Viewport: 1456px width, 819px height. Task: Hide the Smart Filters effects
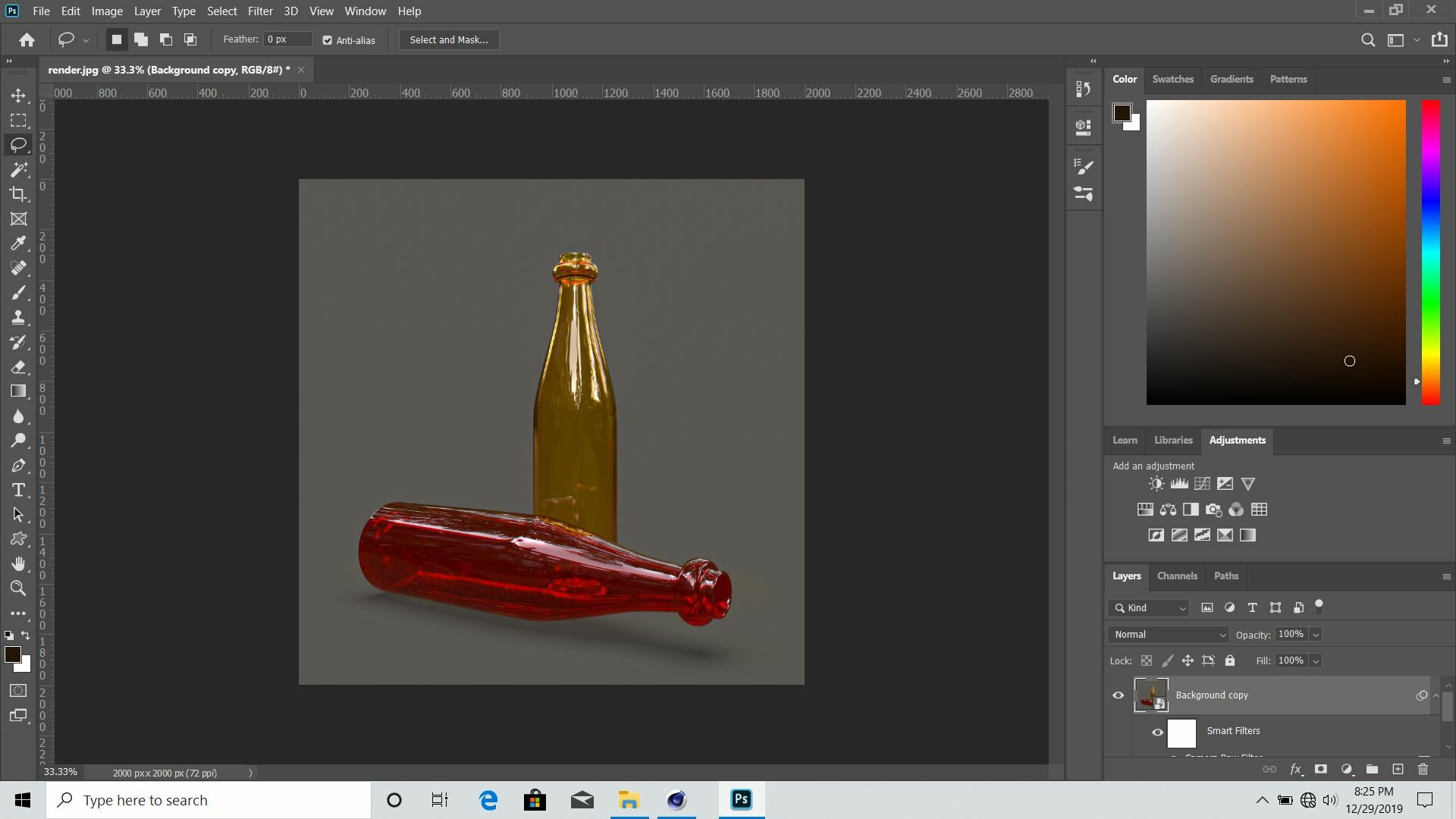pyautogui.click(x=1157, y=733)
